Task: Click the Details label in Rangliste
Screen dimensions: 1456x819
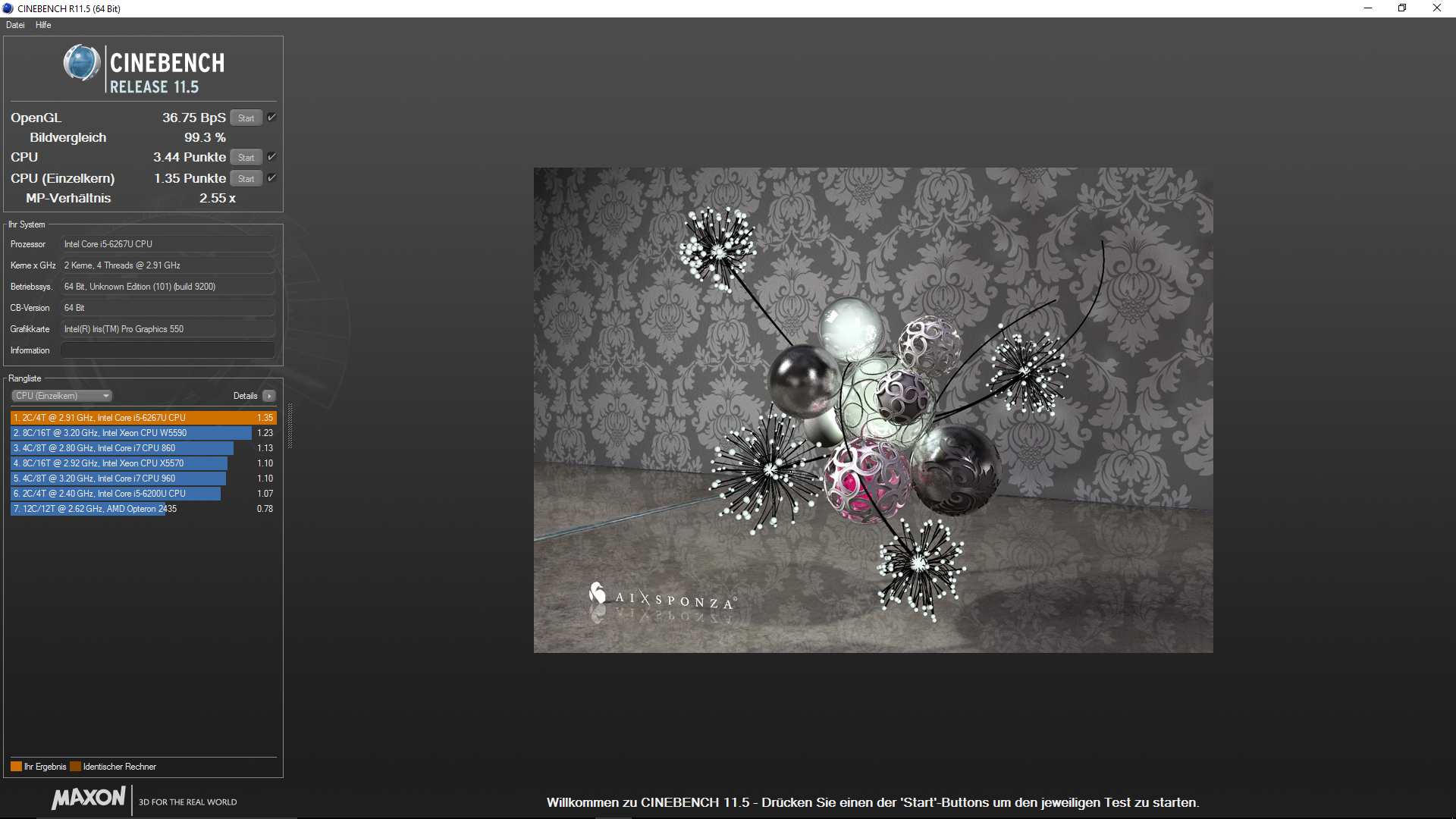Action: point(245,396)
